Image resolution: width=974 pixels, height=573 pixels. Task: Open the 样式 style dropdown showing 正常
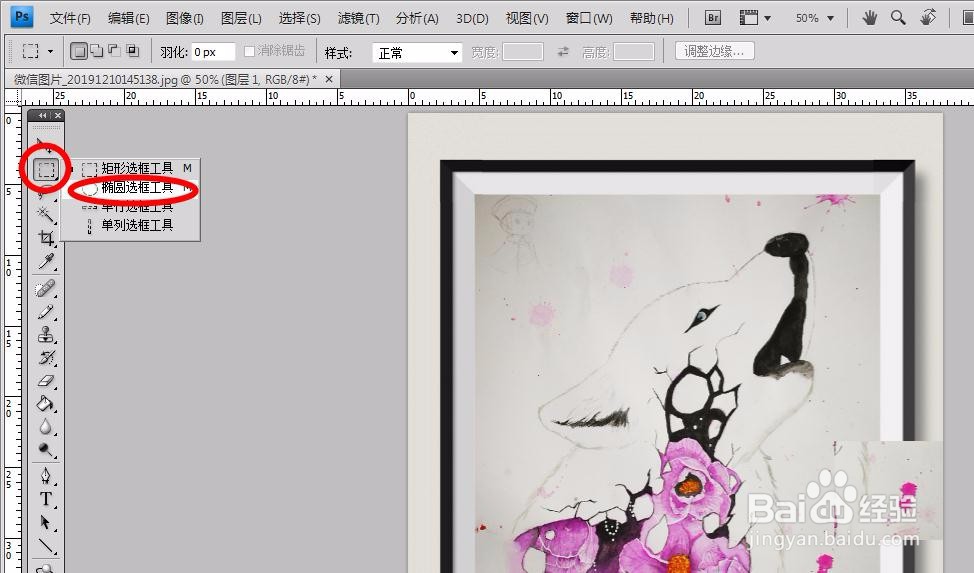coord(417,53)
